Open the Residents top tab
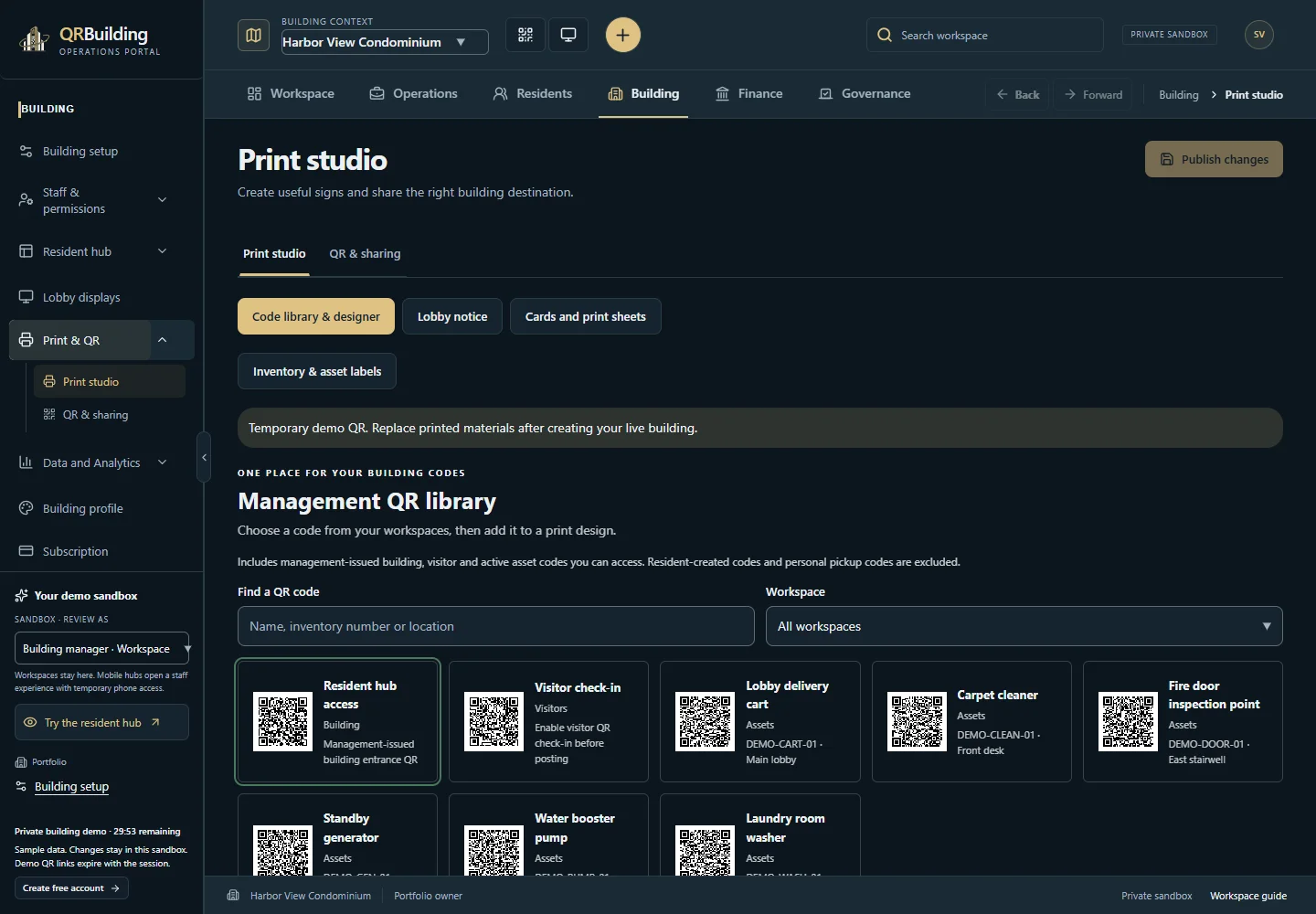Screen dimensions: 1316x914 [533, 94]
